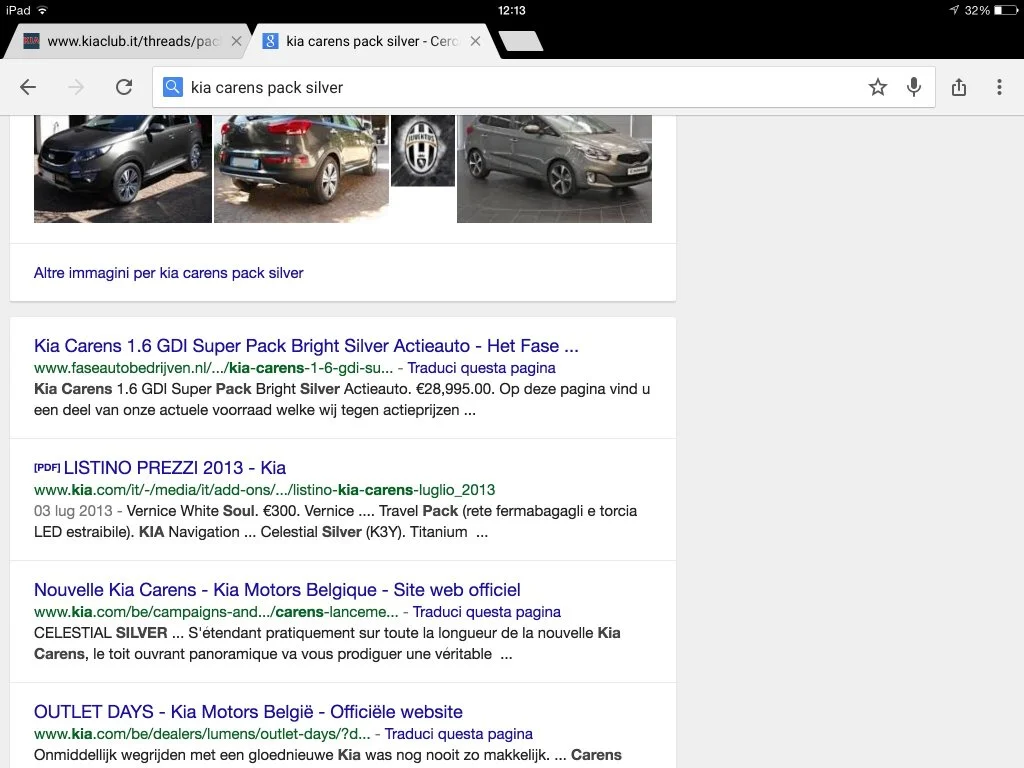Click the Onmiddellijk wegrijden snippet text
This screenshot has height=768, width=1024.
[328, 755]
